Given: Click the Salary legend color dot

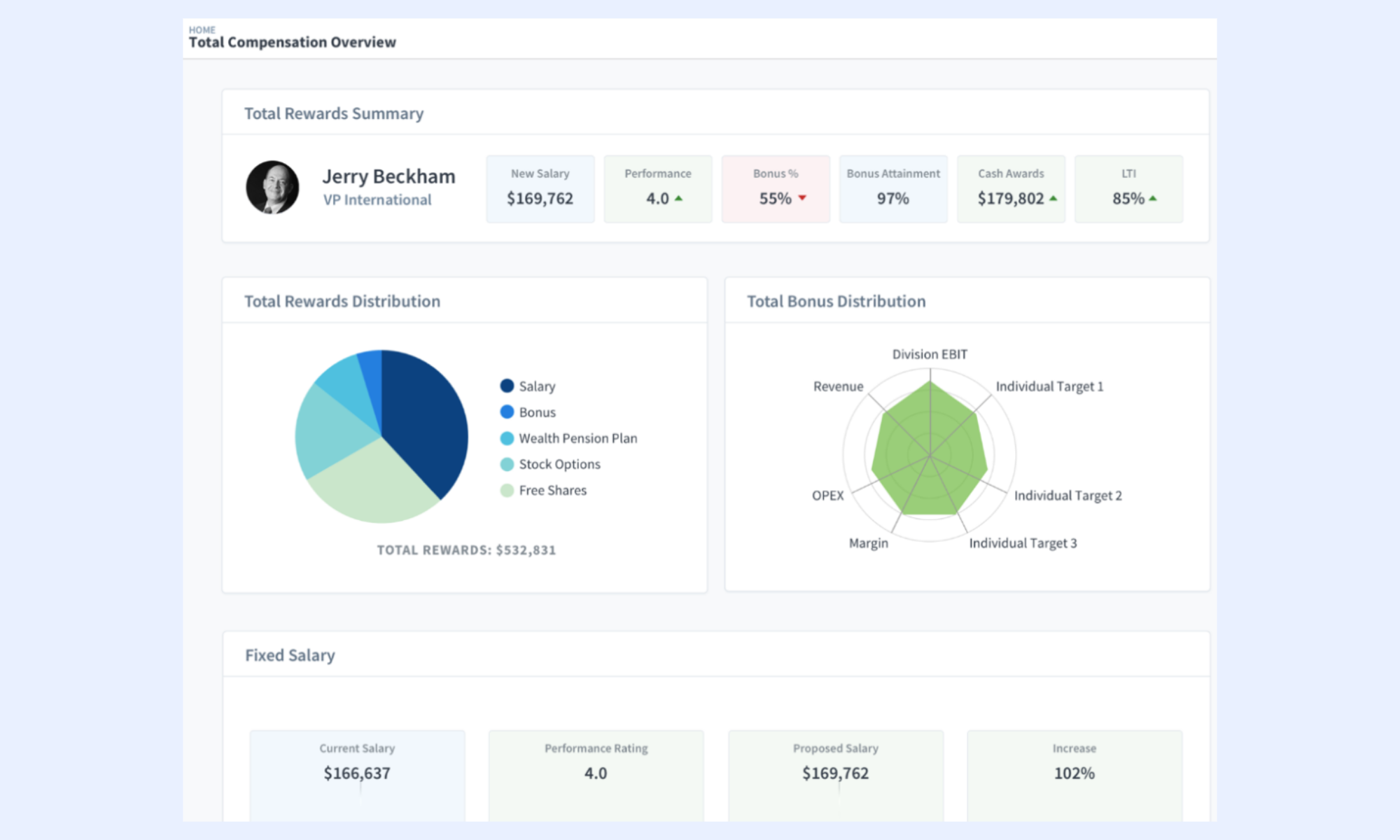Looking at the screenshot, I should pyautogui.click(x=507, y=386).
